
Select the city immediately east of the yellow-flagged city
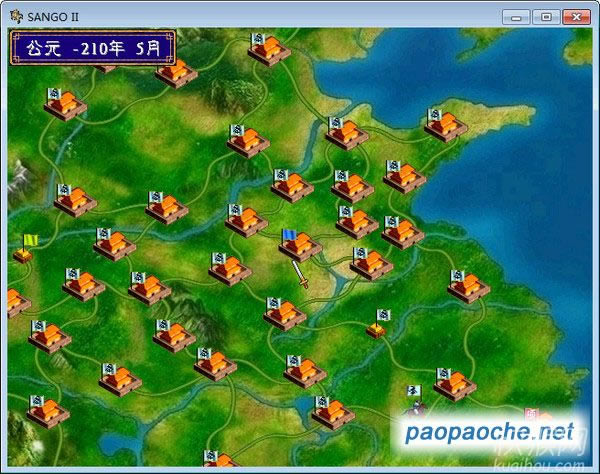(114, 243)
